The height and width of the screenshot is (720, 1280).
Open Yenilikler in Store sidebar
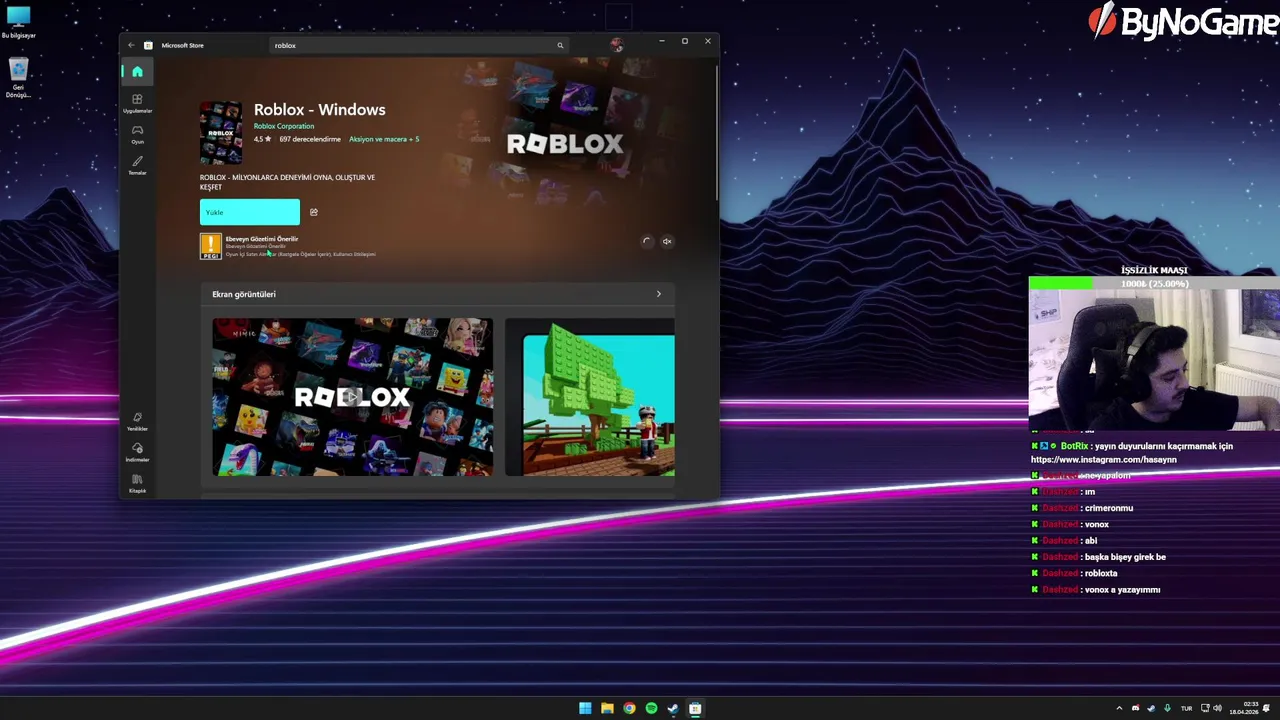tap(137, 421)
